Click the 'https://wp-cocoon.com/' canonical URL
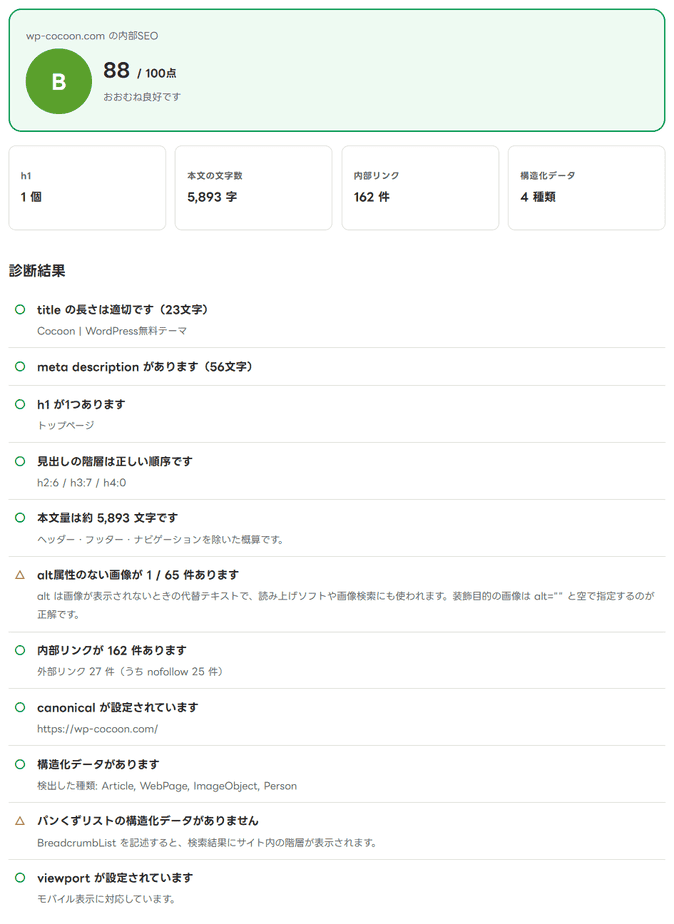Screen dimensions: 674x924 click(97, 729)
